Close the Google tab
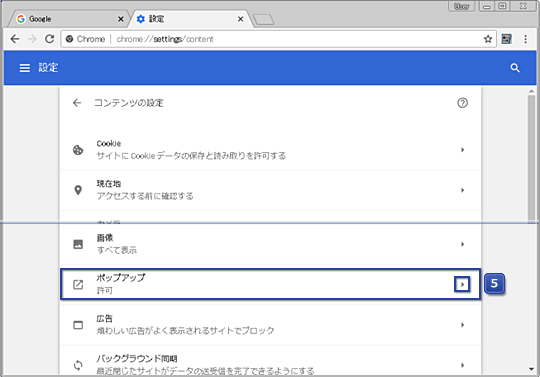Image resolution: width=540 pixels, height=377 pixels. click(121, 19)
